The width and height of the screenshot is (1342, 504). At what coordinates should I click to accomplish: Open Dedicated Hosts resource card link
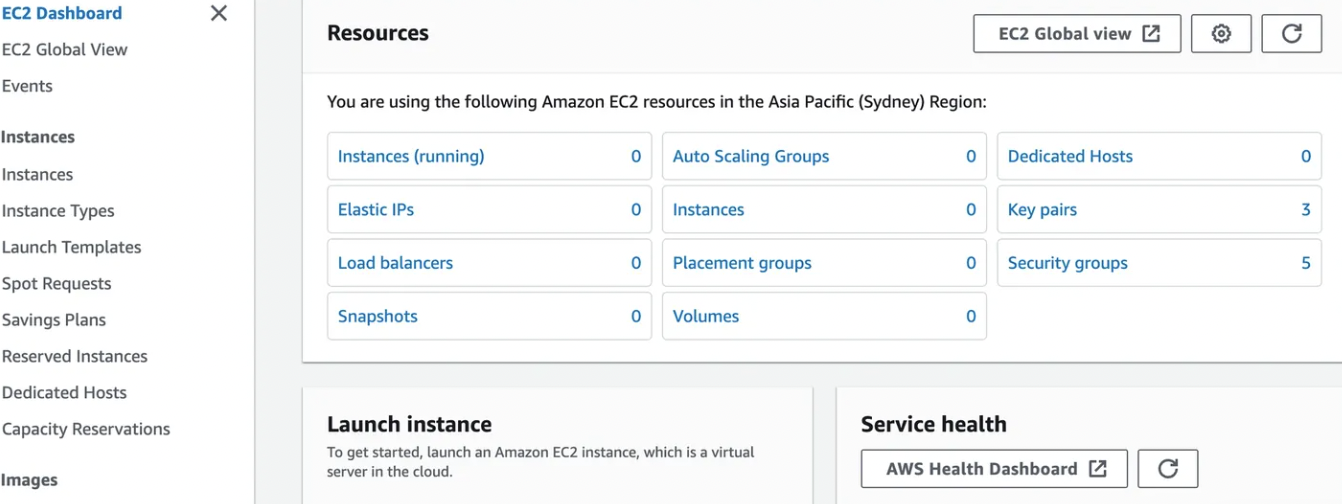click(1070, 156)
